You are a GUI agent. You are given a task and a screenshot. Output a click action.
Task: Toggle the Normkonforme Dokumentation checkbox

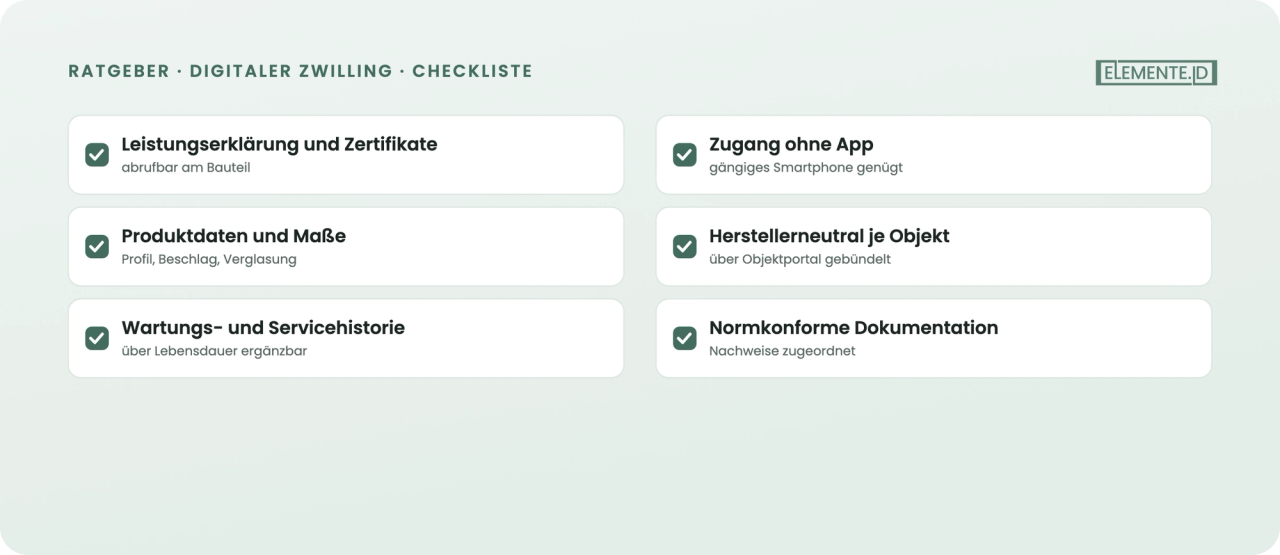click(x=685, y=339)
